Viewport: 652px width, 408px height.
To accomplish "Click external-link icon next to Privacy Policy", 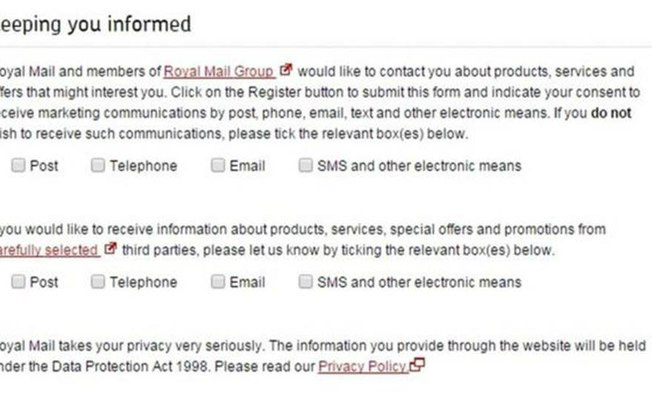I will [x=417, y=366].
